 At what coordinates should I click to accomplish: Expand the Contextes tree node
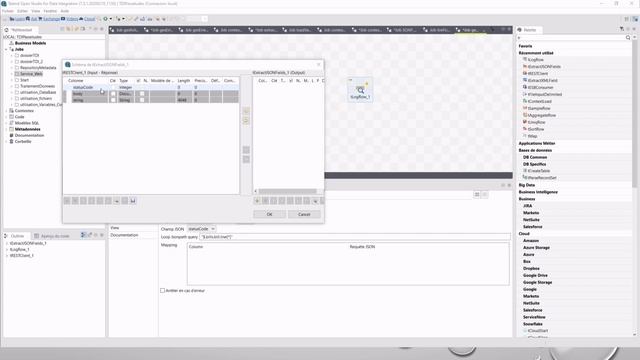7,111
